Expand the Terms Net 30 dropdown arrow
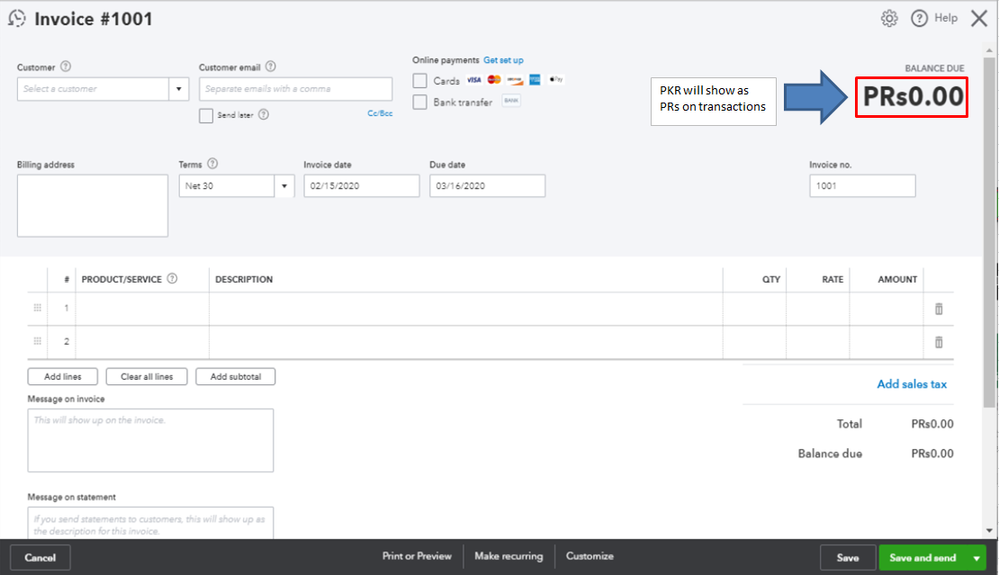Screen dimensions: 999x575 [x=284, y=186]
